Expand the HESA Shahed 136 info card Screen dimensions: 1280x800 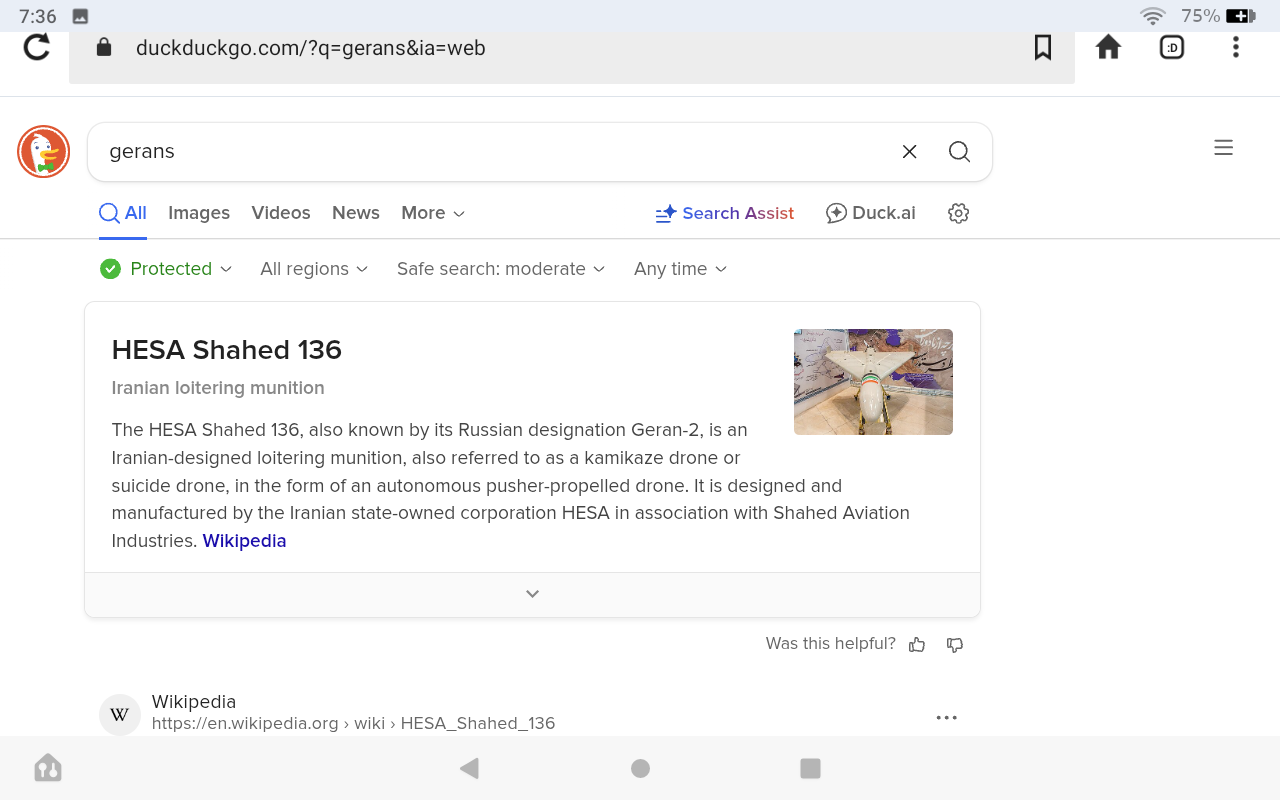point(532,594)
